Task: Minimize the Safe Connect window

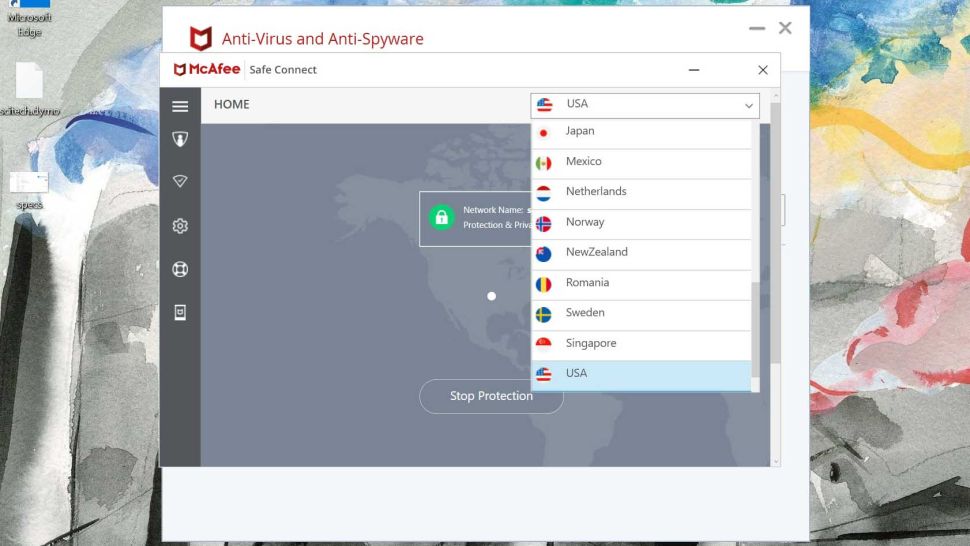Action: tap(694, 70)
